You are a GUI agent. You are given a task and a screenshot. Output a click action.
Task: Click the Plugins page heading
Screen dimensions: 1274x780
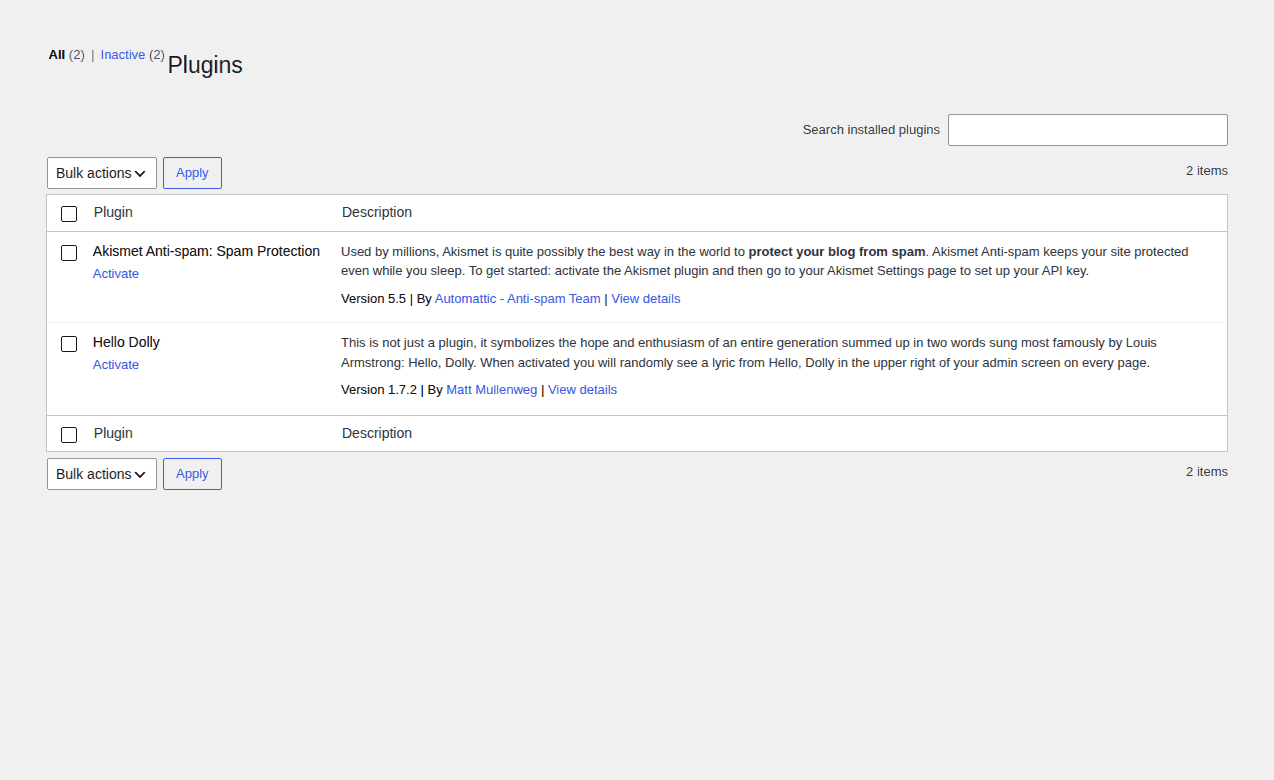(x=205, y=65)
